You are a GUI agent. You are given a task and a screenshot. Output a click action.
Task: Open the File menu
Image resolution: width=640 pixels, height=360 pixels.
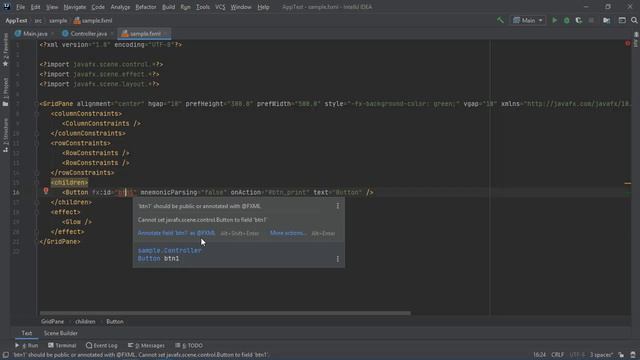[20, 7]
